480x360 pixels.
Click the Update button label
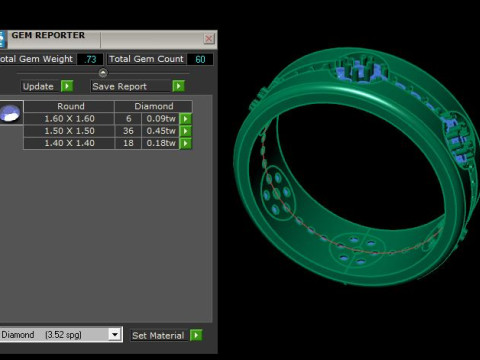pyautogui.click(x=40, y=86)
